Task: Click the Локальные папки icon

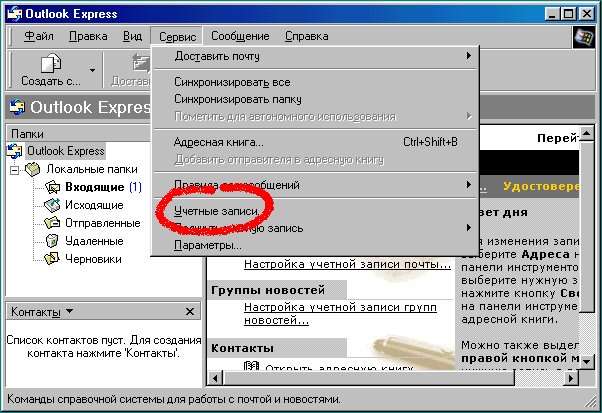Action: (x=33, y=169)
